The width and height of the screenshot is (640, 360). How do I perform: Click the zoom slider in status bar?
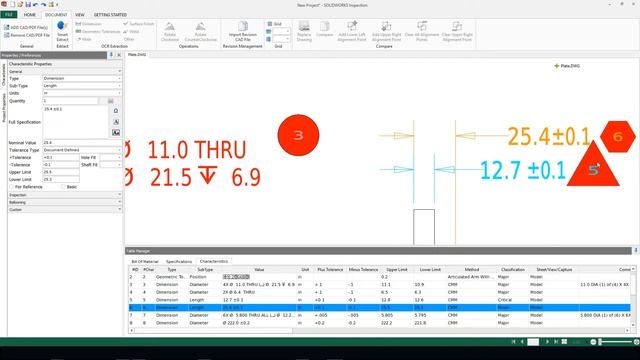(615, 342)
